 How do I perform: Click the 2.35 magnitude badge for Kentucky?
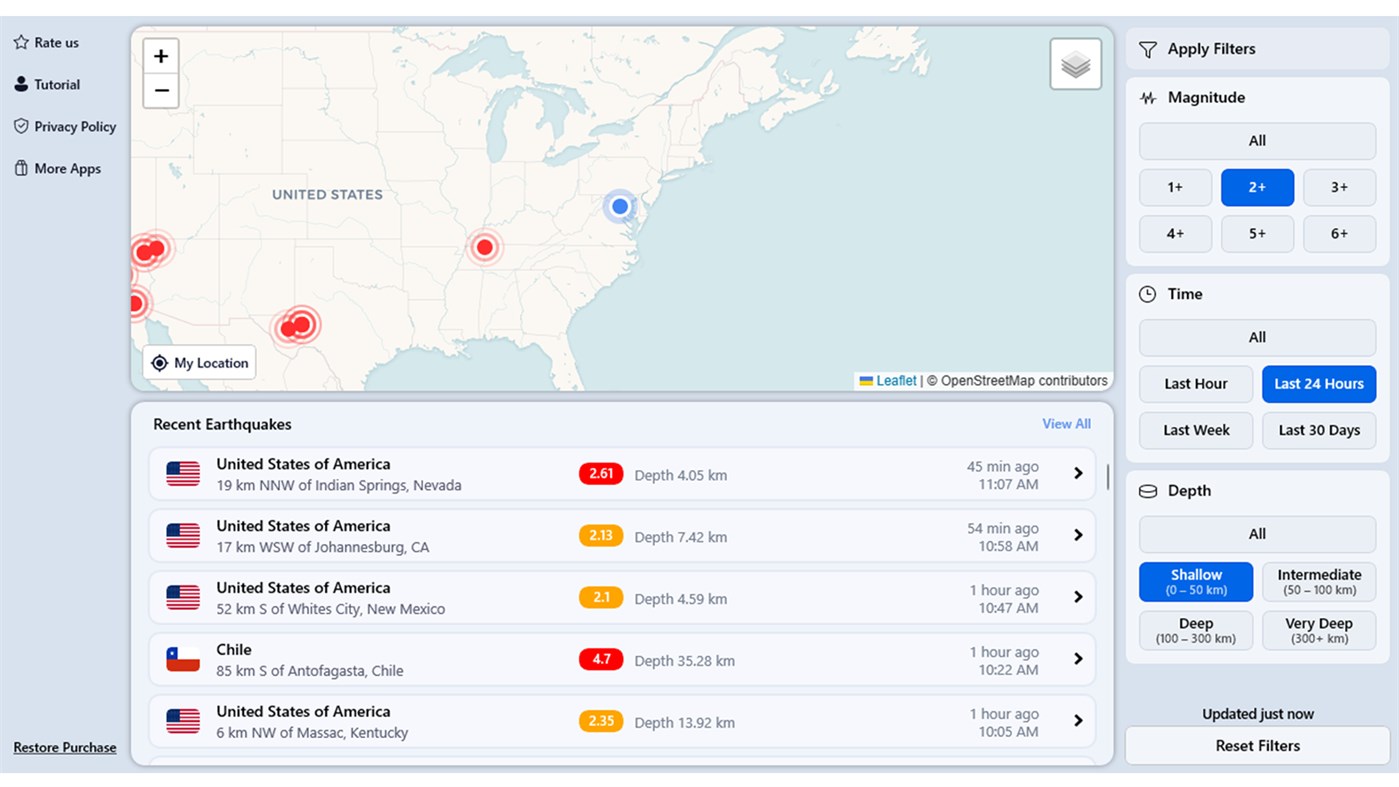[x=601, y=722]
